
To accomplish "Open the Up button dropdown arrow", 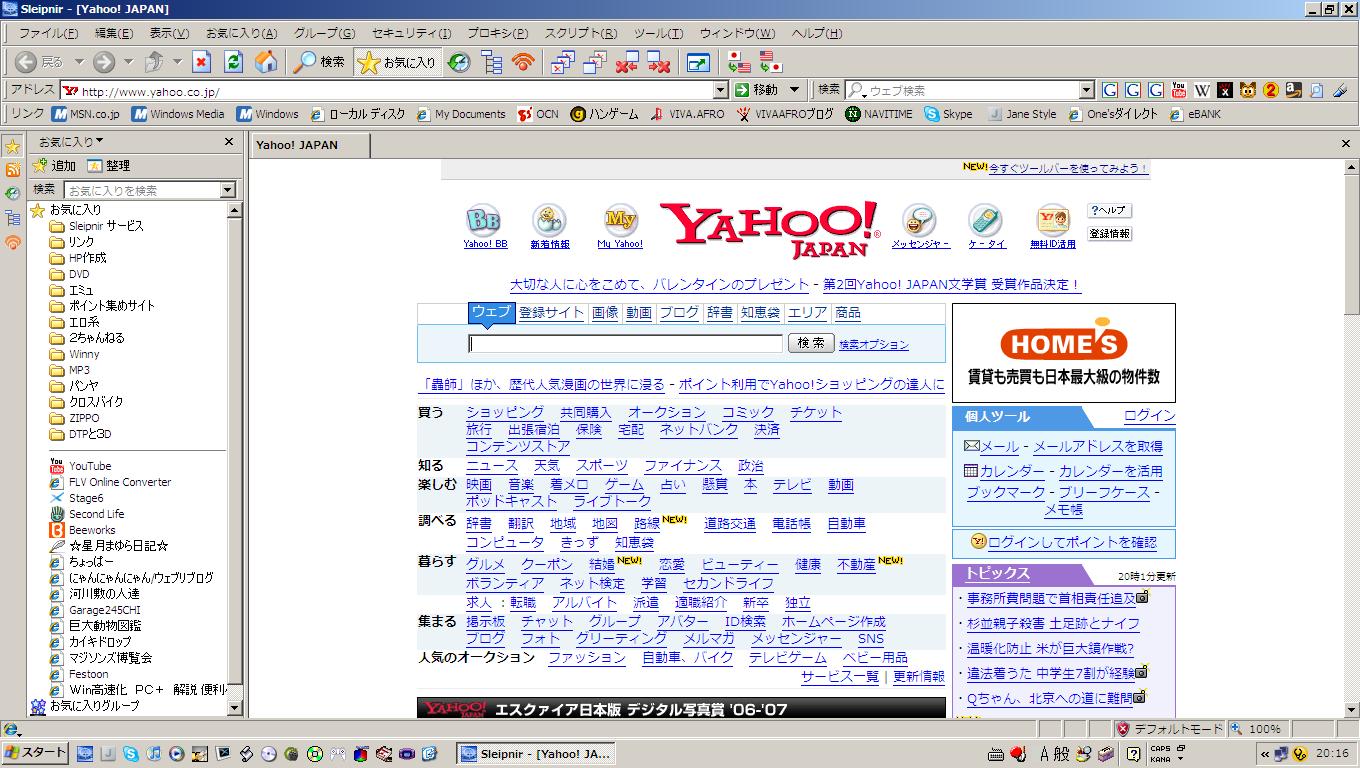I will coord(177,62).
